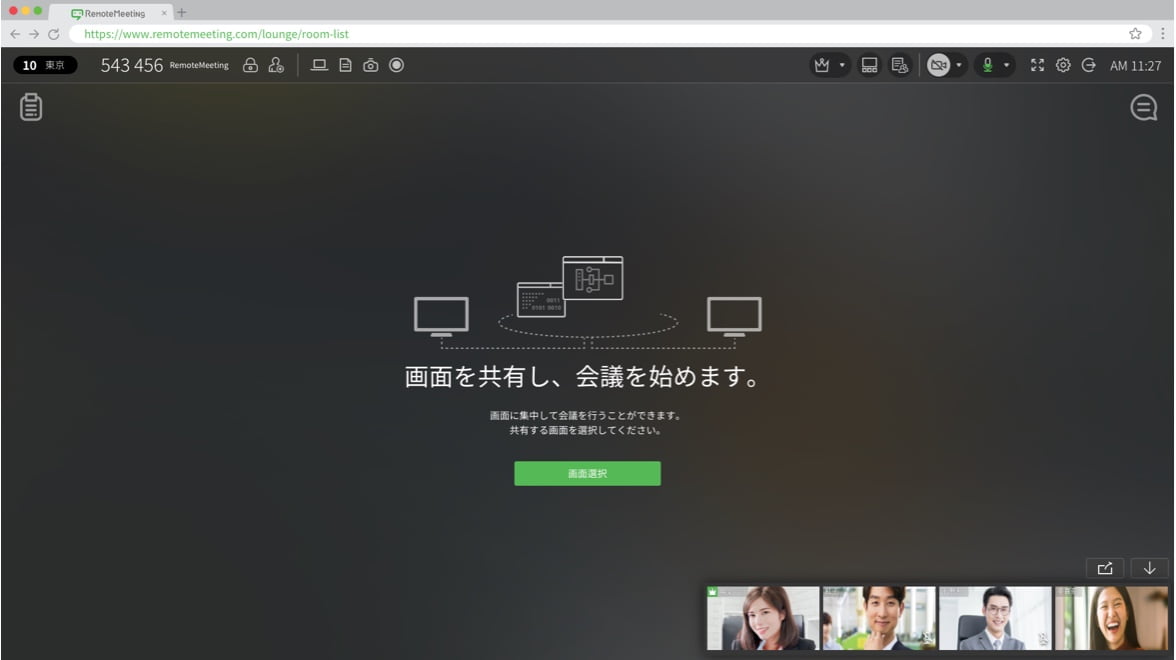
Task: Select the RemoteMeeting browser tab
Action: pos(115,13)
